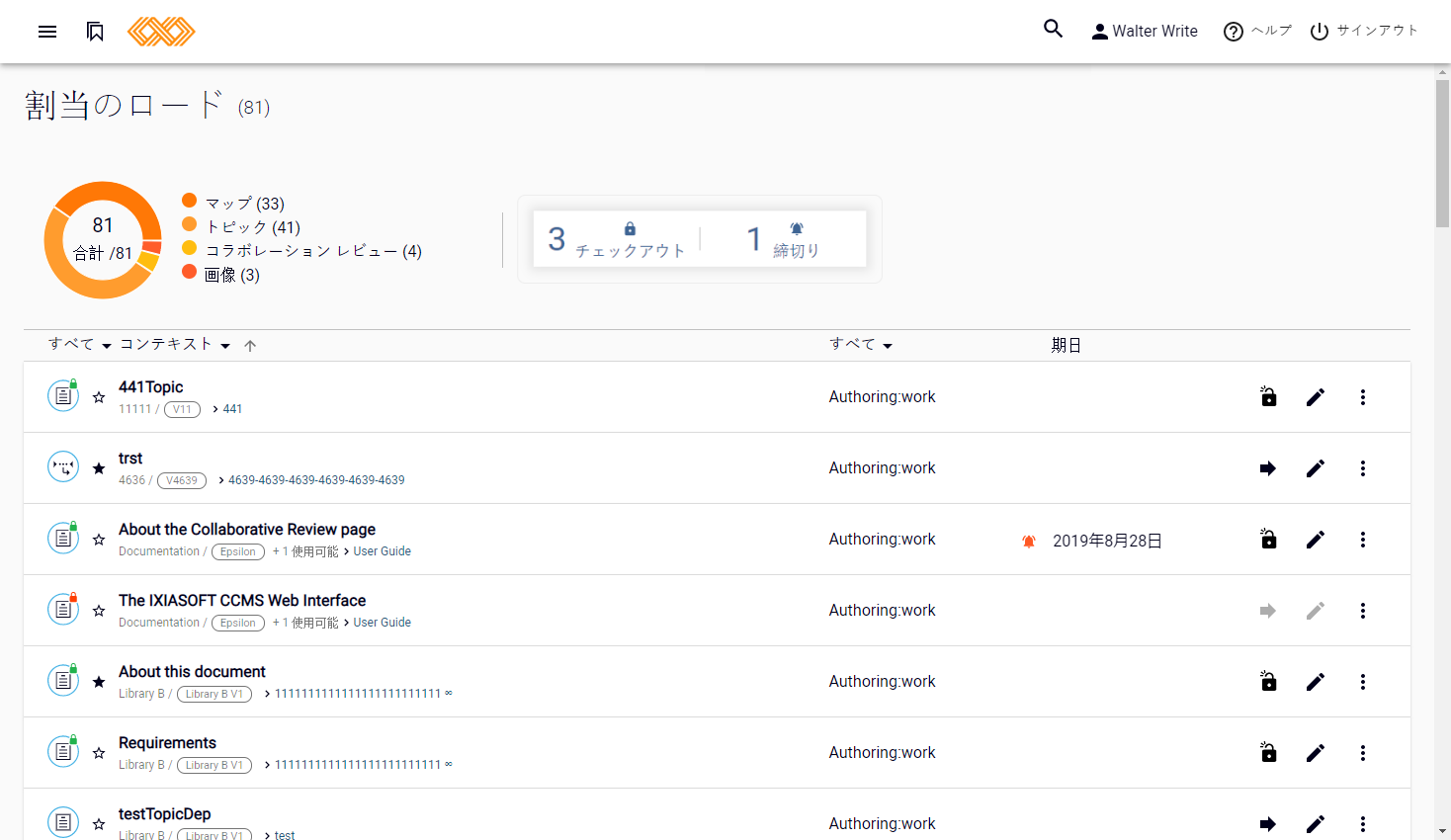Click topic icon for The IXIASOFT CCMS Web Interface
The height and width of the screenshot is (840, 1451).
coord(63,609)
